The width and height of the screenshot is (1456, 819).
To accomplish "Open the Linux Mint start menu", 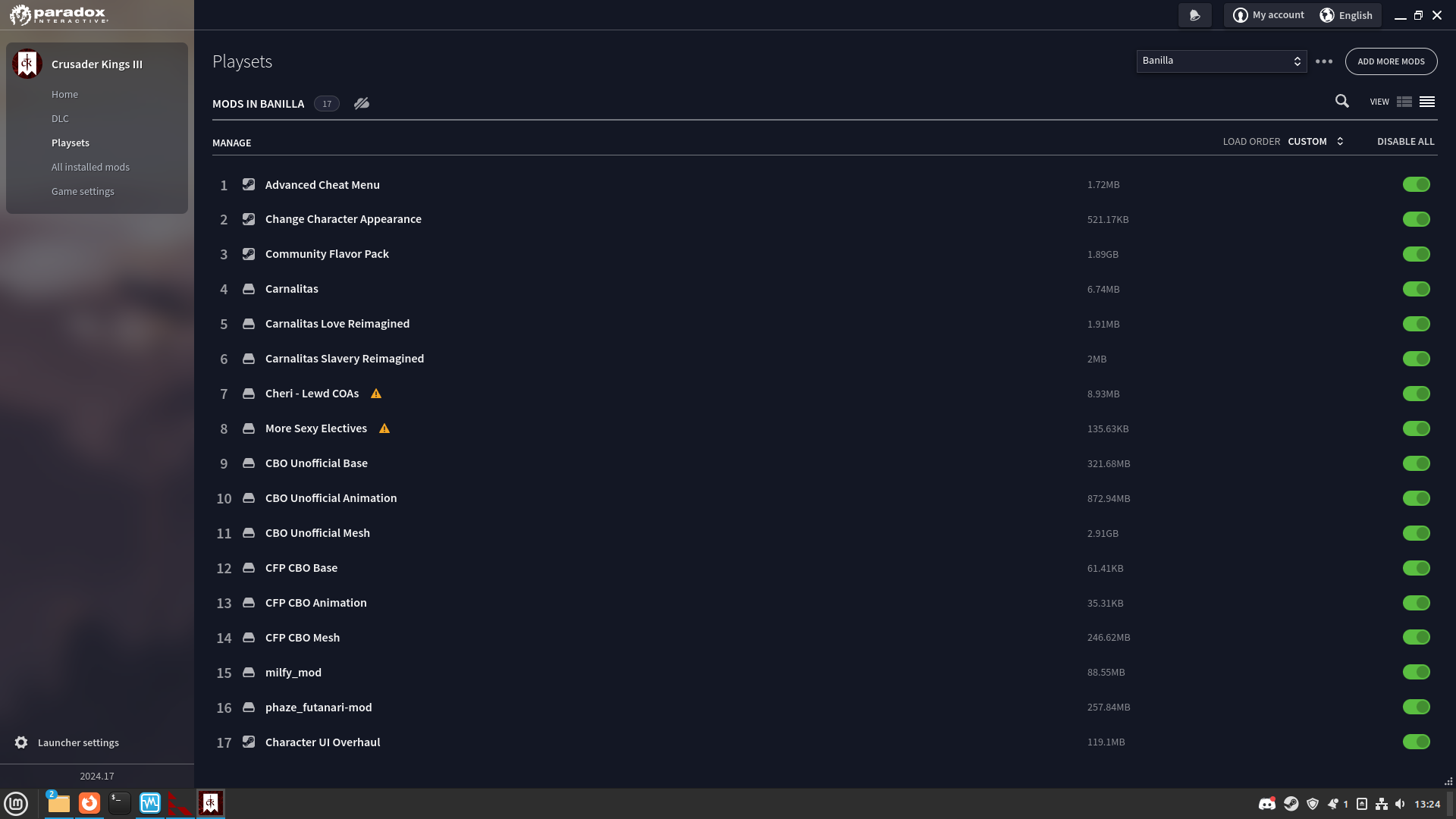I will coord(16,803).
